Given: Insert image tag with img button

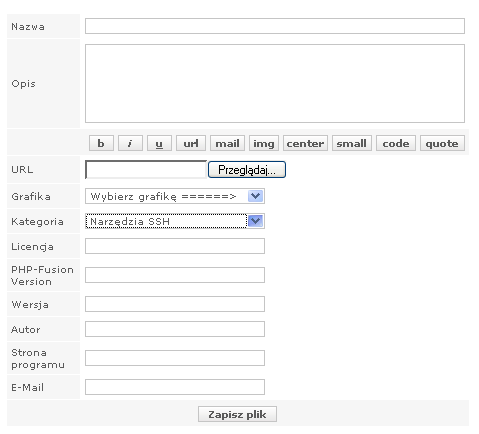Looking at the screenshot, I should click(264, 143).
